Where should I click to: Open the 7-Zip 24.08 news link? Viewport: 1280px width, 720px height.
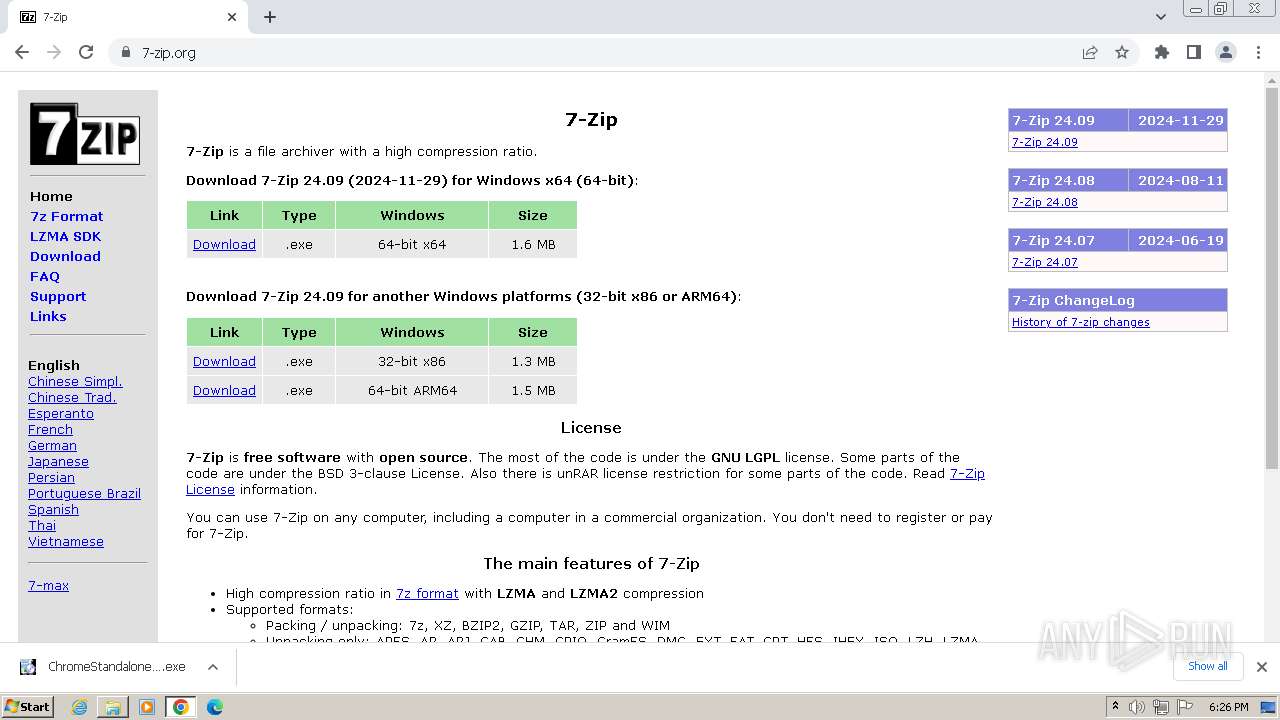1044,202
